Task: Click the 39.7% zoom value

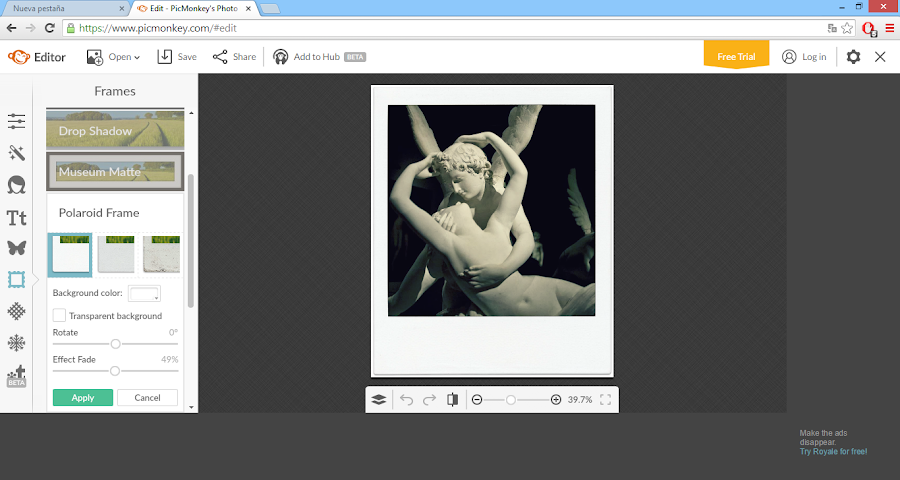Action: point(580,400)
